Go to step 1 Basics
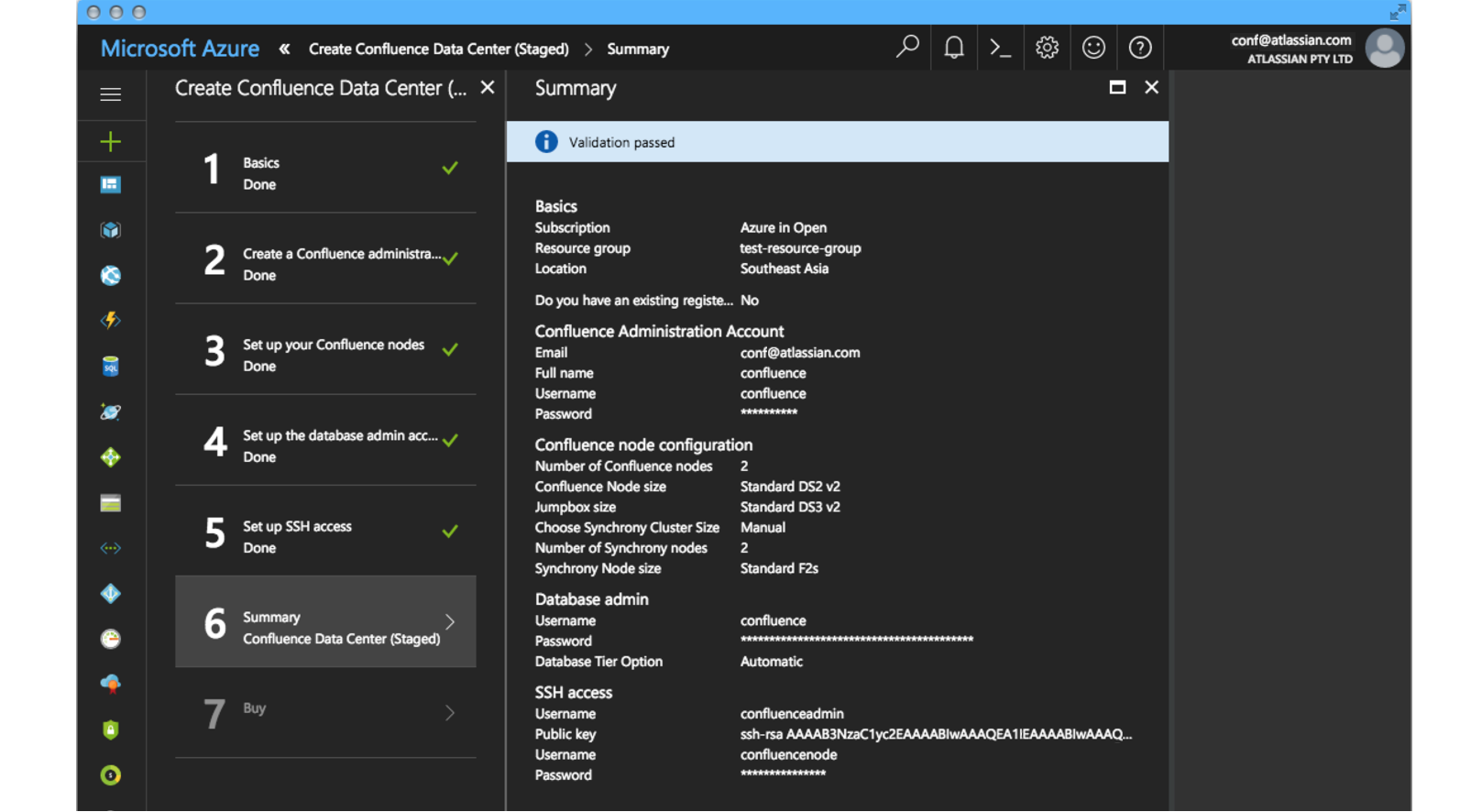This screenshot has width=1482, height=812. 325,170
